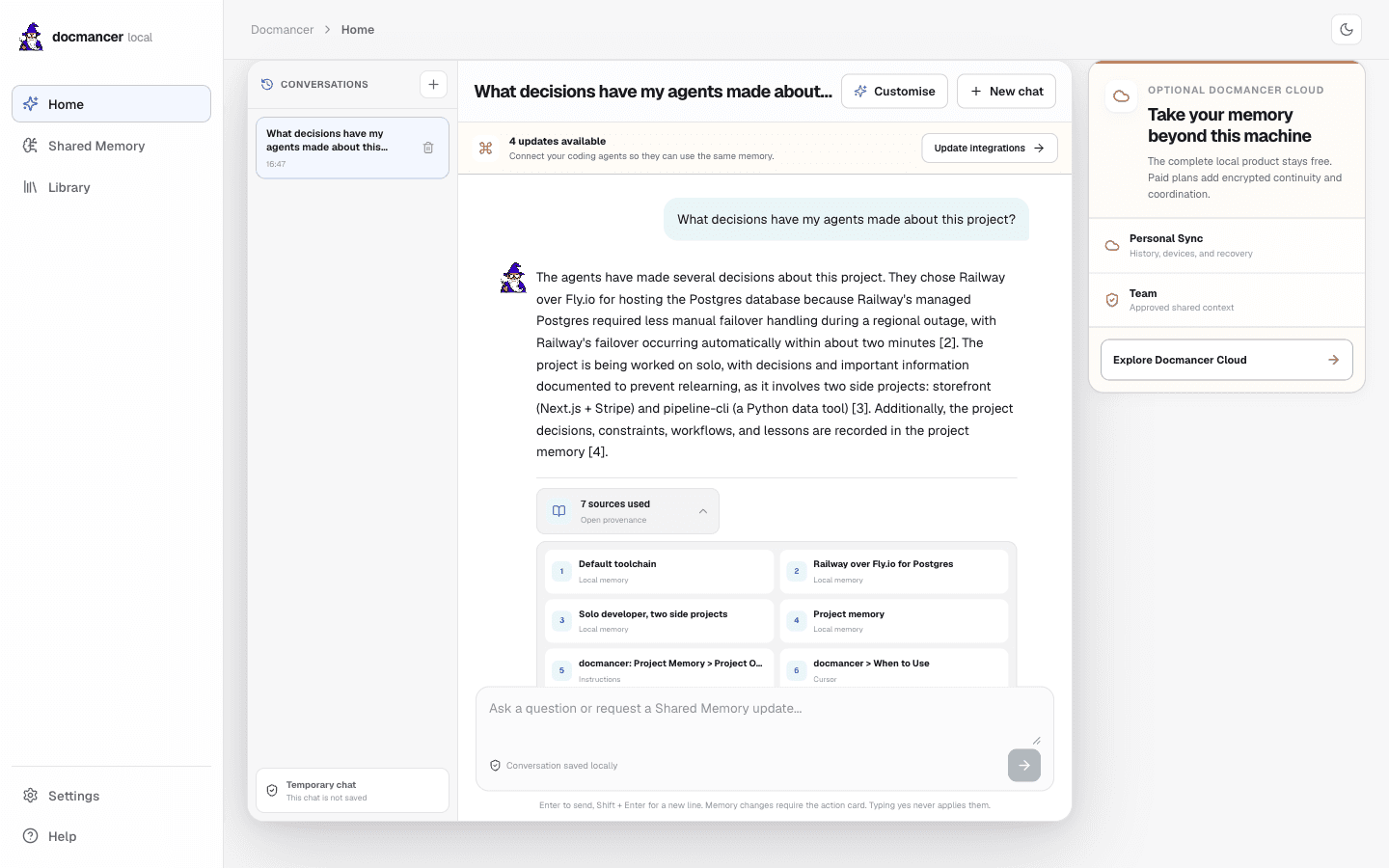This screenshot has height=868, width=1389.
Task: Click the book icon on sources used
Action: (558, 511)
